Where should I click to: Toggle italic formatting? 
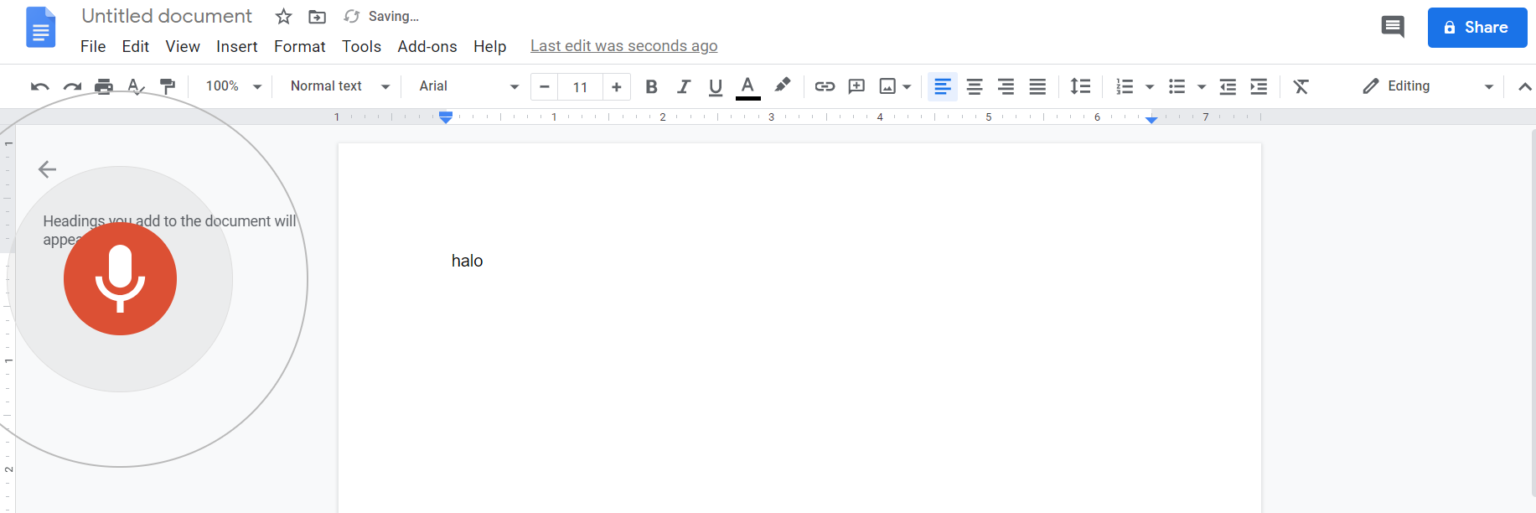683,87
